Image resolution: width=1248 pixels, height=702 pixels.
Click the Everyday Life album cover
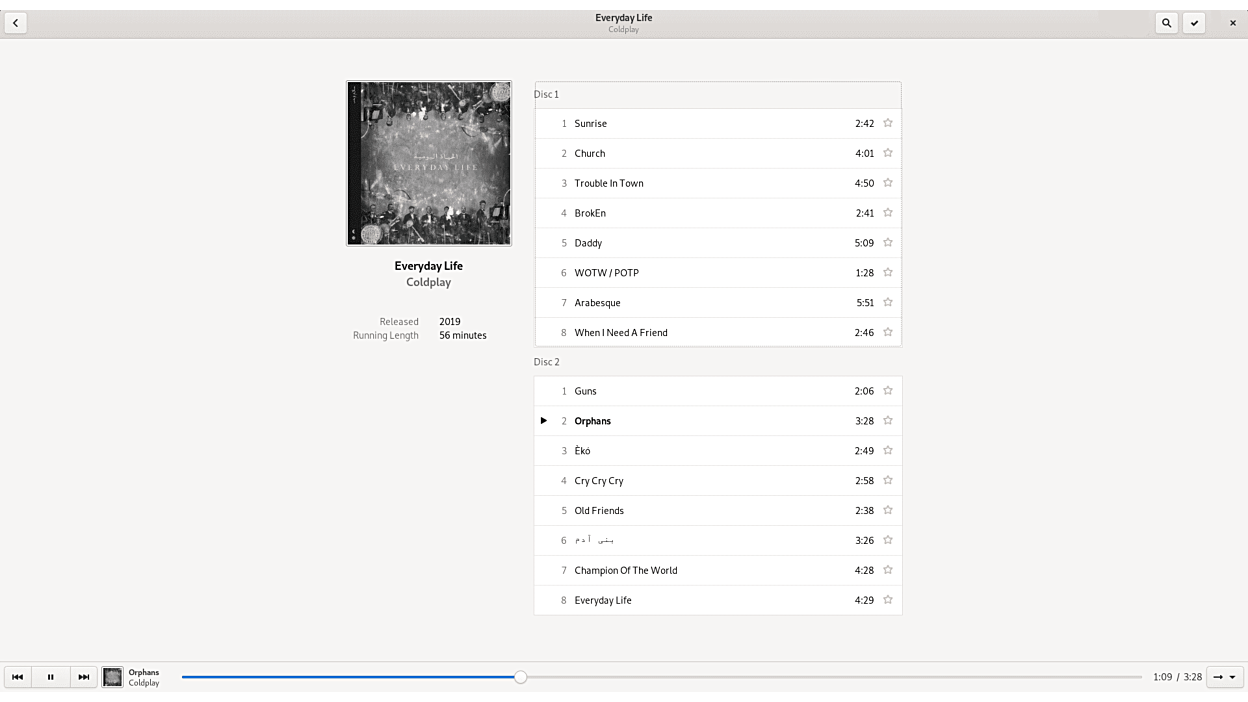pyautogui.click(x=428, y=163)
